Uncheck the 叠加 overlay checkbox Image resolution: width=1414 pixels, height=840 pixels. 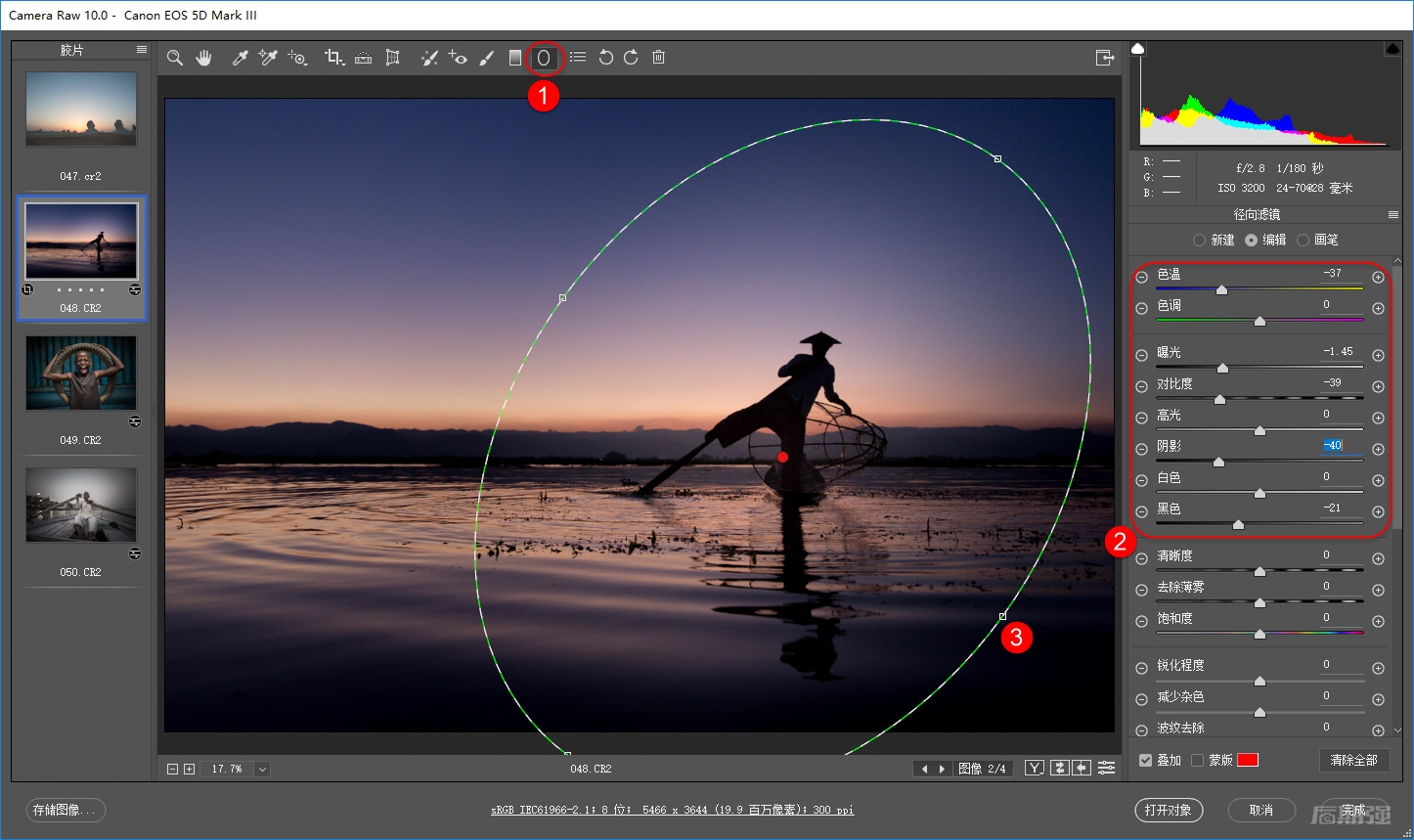pyautogui.click(x=1145, y=761)
